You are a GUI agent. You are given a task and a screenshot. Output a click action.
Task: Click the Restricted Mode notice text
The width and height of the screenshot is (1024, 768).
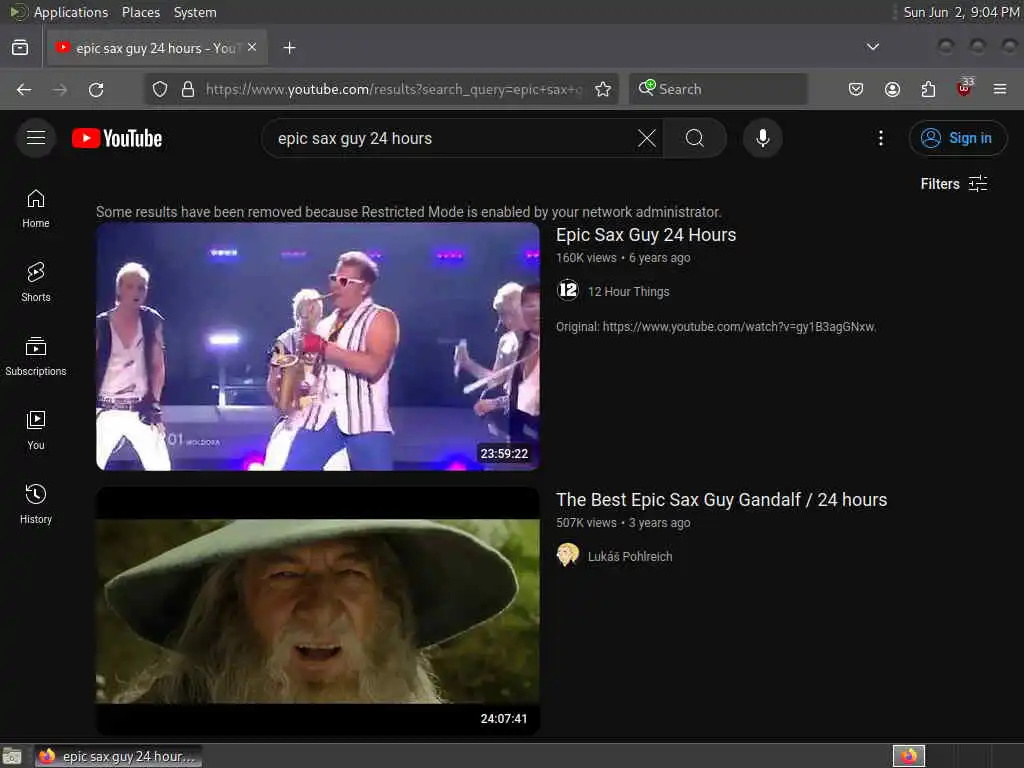pyautogui.click(x=409, y=212)
